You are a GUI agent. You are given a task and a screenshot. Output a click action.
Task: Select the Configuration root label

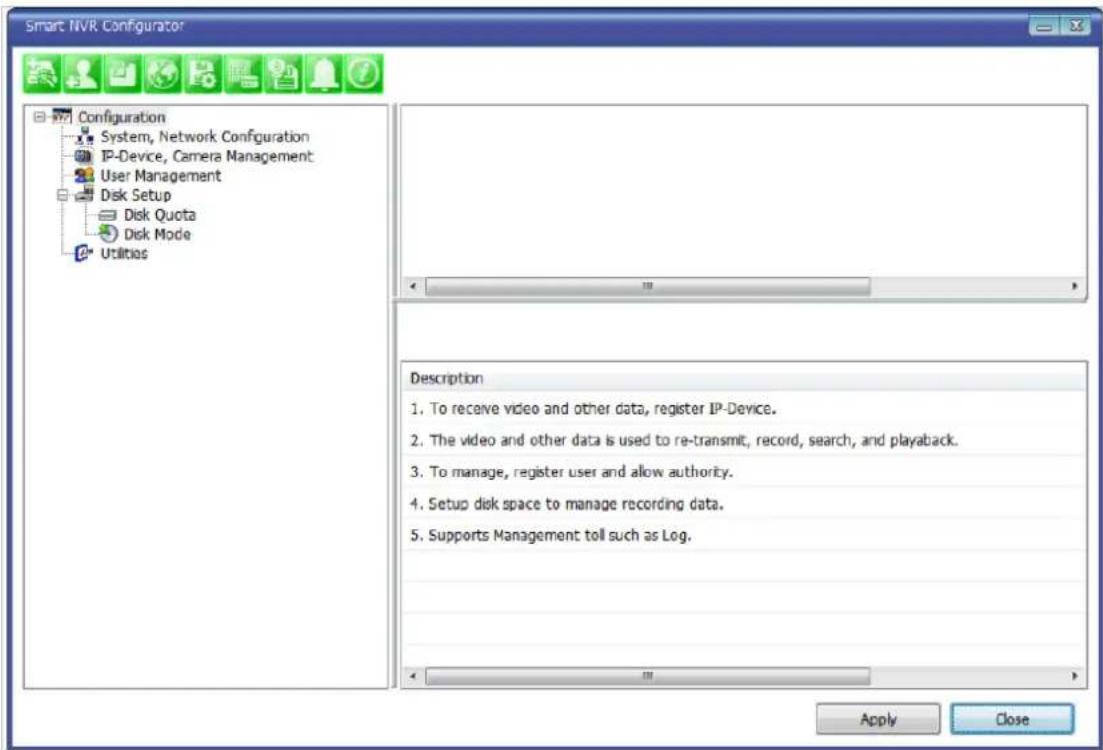pyautogui.click(x=122, y=117)
